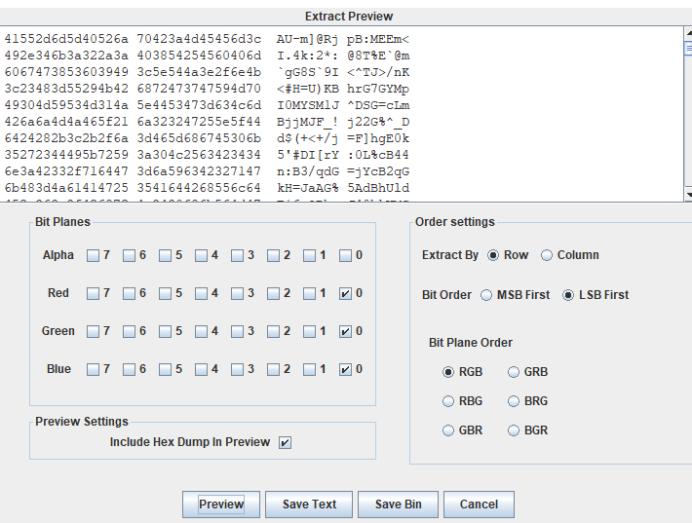This screenshot has height=523, width=692.
Task: Choose LSB First bit order
Action: (x=568, y=295)
